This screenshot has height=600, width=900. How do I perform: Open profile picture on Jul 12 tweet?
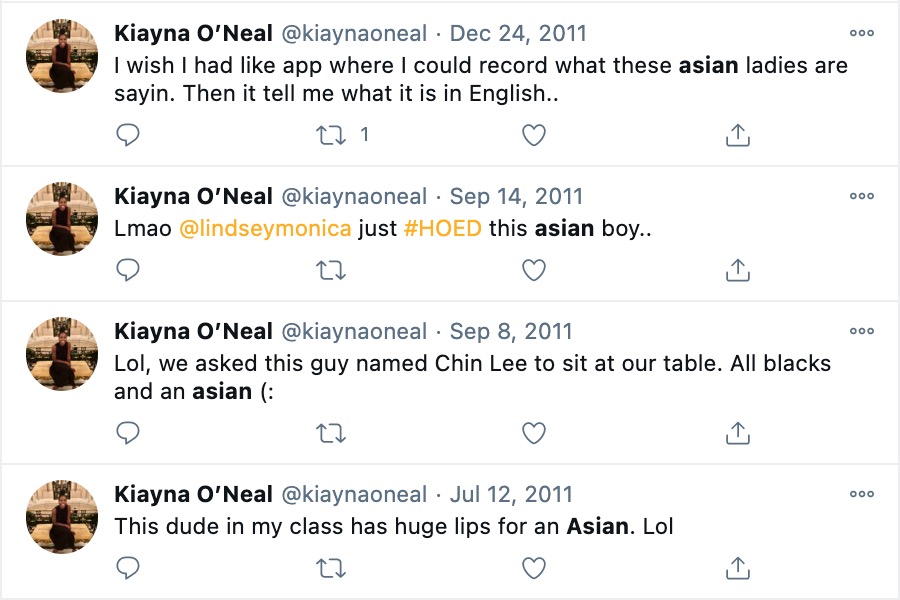pyautogui.click(x=61, y=516)
